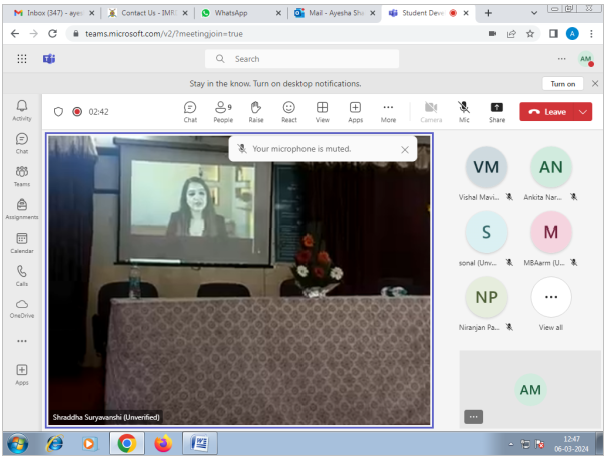Turn on the Camera

tap(431, 111)
